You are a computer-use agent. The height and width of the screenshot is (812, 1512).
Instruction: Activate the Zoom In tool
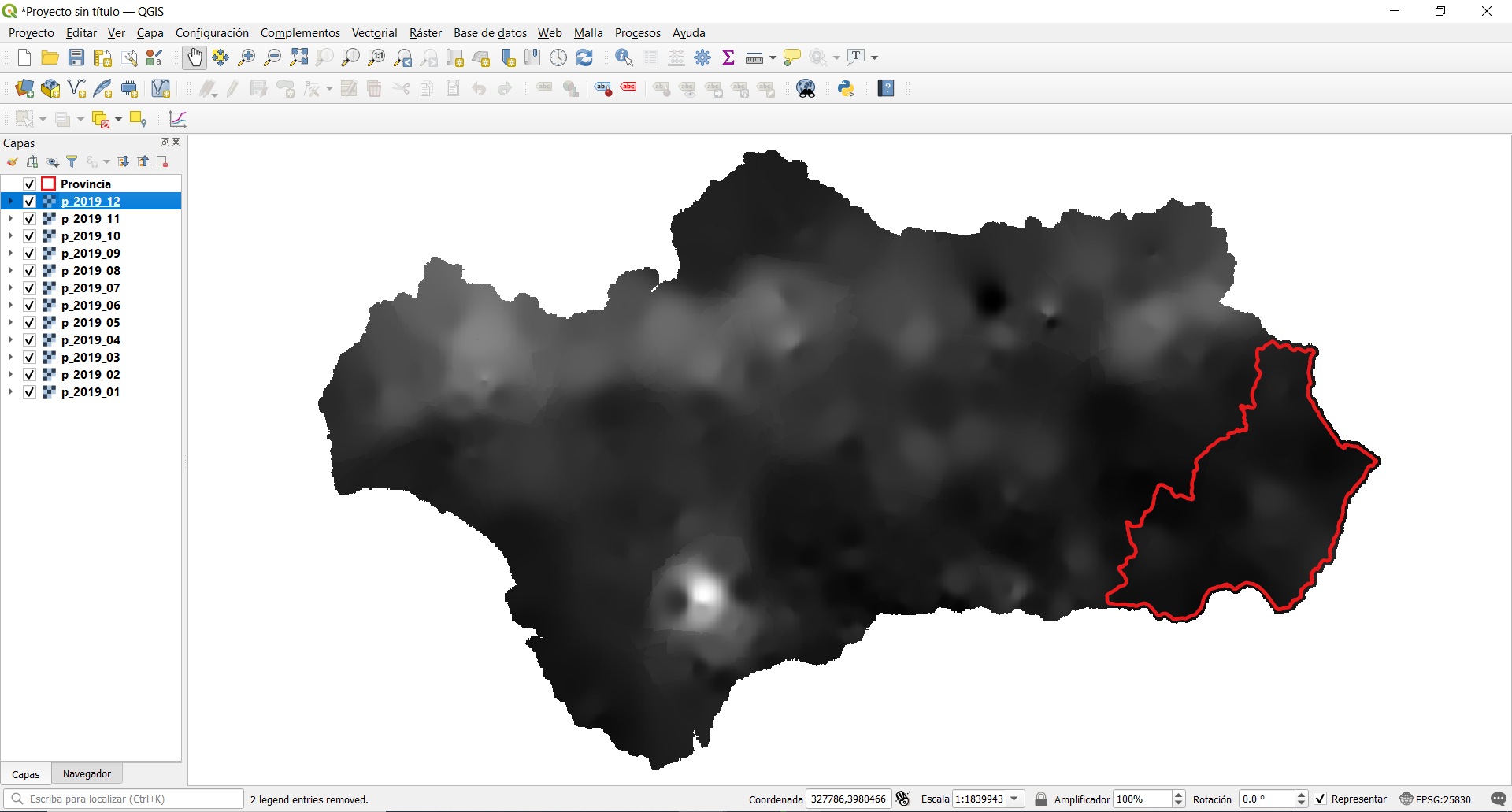(246, 57)
